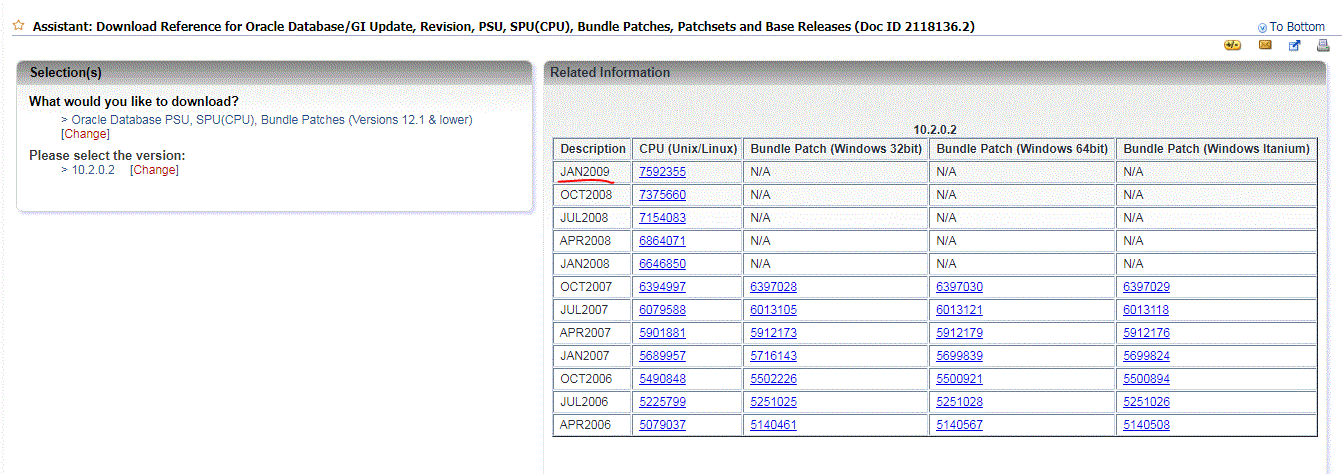Click the favorite star icon beside document title
This screenshot has height=474, width=1342.
18,26
